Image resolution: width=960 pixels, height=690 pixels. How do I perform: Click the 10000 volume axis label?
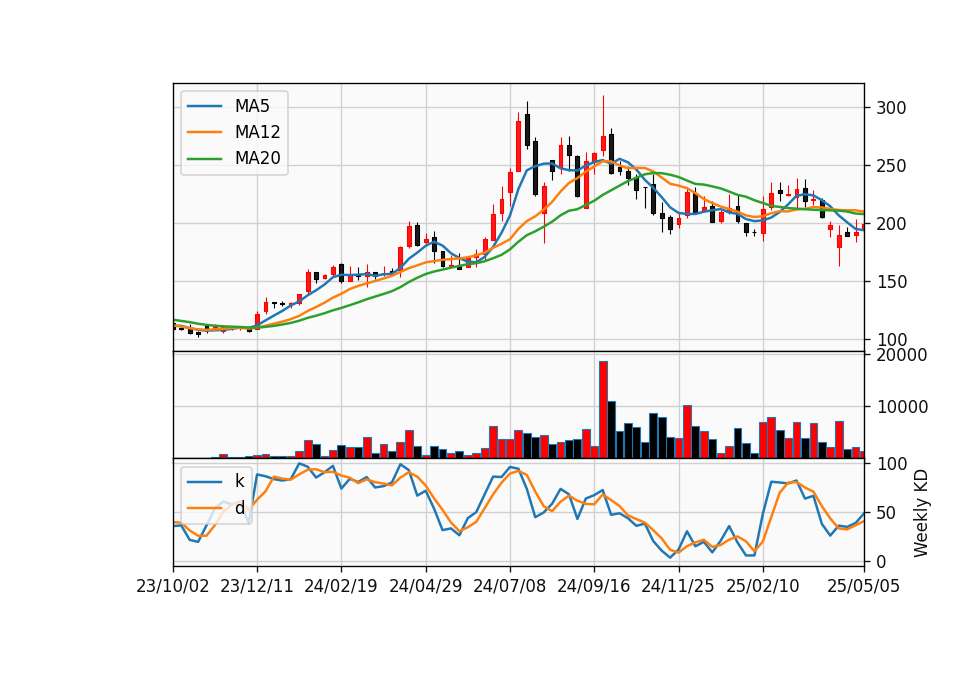click(902, 407)
